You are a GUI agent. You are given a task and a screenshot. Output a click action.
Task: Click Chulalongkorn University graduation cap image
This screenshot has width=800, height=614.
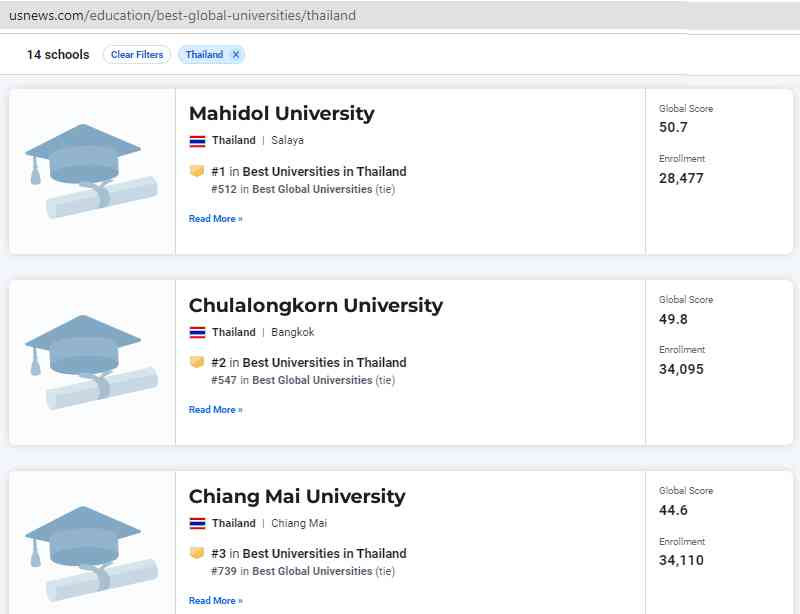tap(91, 361)
